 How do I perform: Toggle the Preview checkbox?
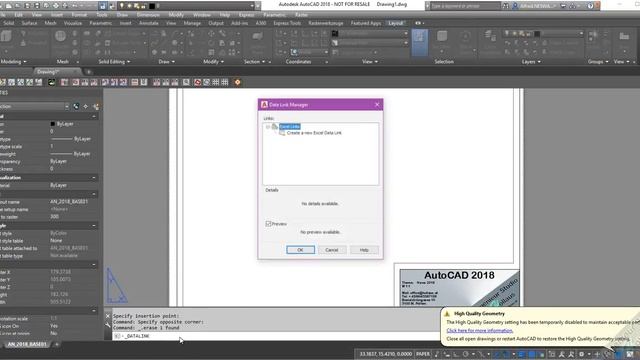[x=269, y=224]
